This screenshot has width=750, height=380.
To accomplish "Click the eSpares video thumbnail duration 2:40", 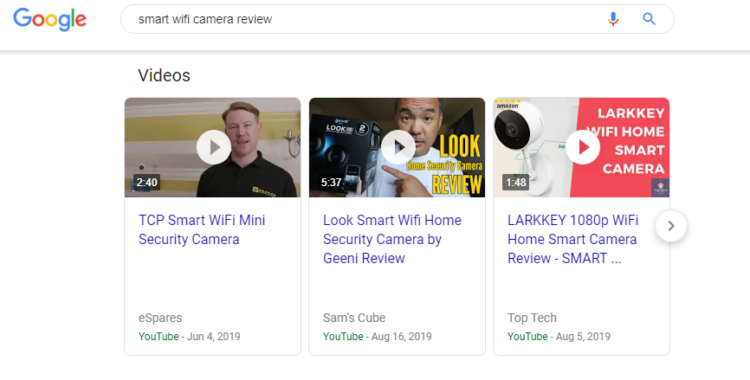I will [x=146, y=182].
